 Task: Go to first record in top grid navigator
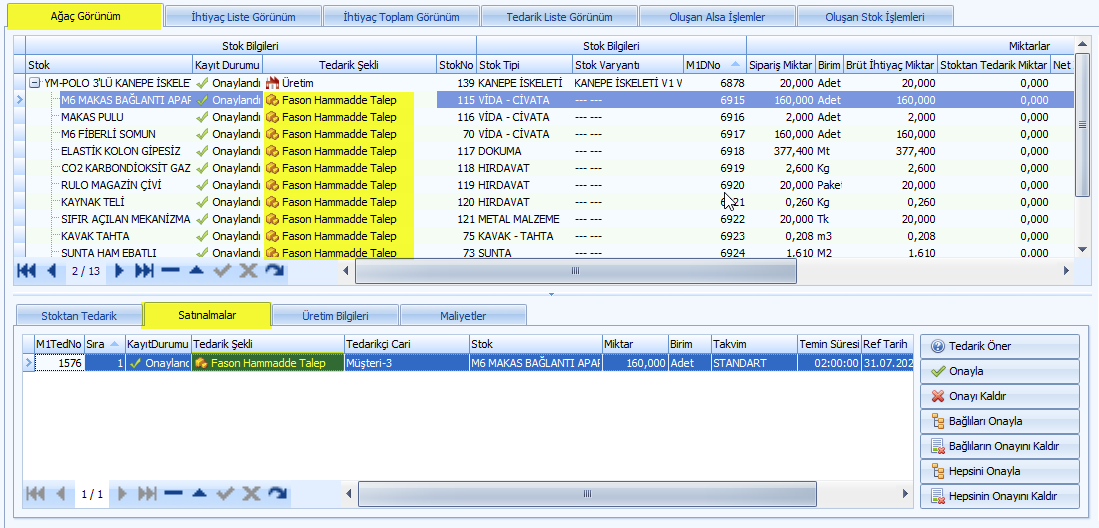(26, 271)
